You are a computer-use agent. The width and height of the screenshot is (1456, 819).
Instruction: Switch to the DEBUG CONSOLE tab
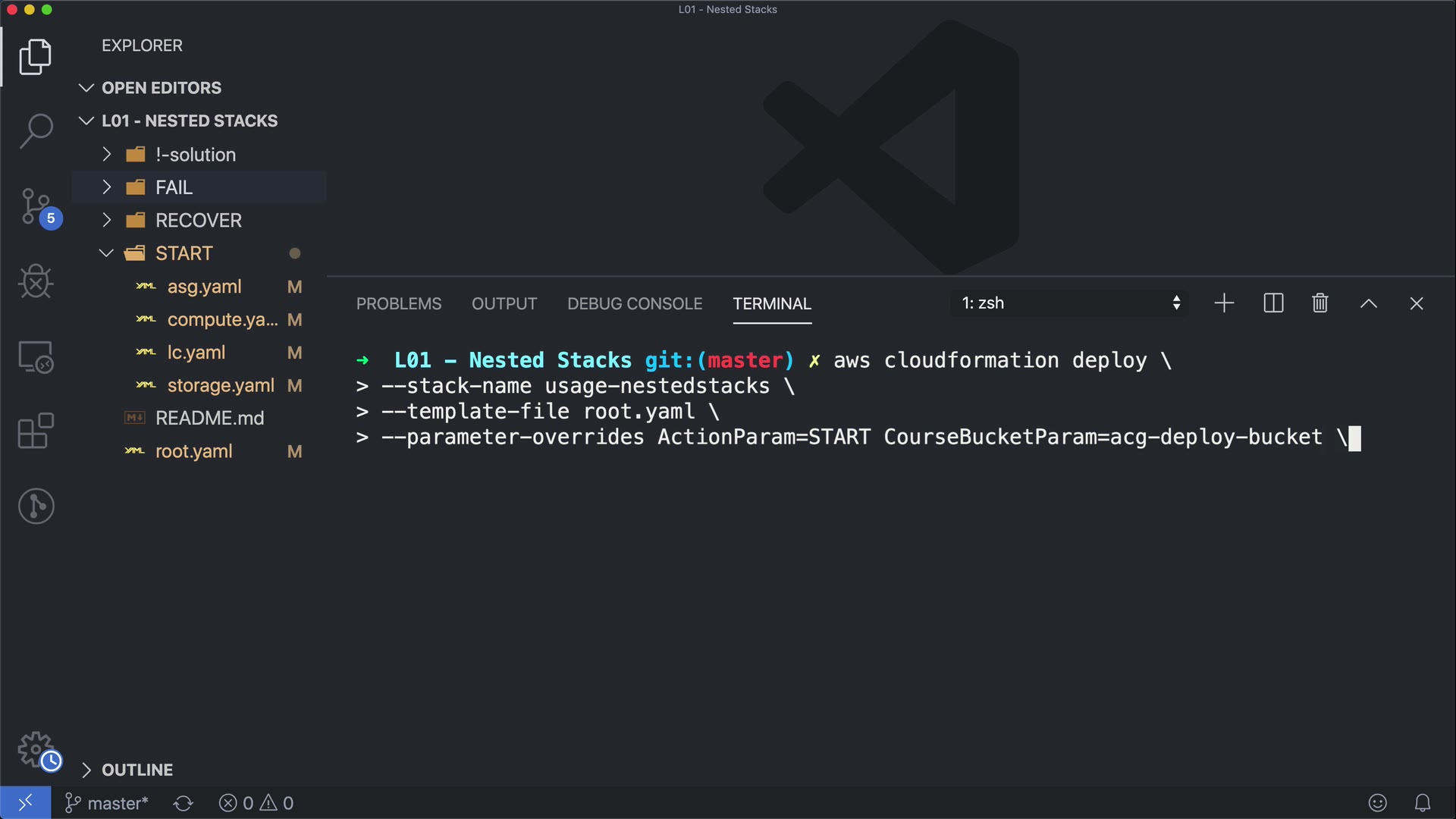[634, 303]
